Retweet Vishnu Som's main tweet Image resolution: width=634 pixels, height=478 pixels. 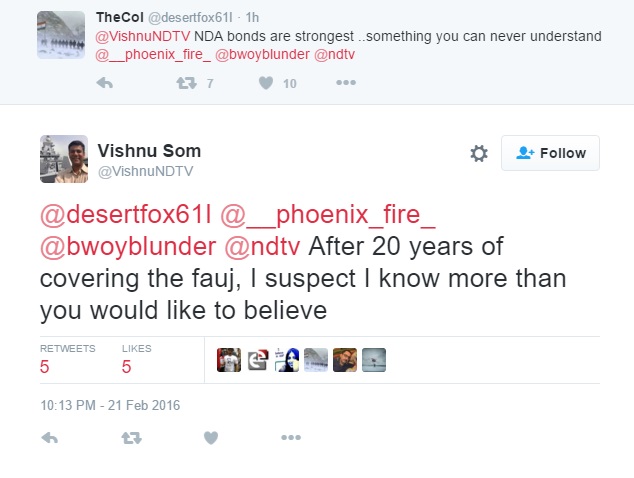(131, 438)
